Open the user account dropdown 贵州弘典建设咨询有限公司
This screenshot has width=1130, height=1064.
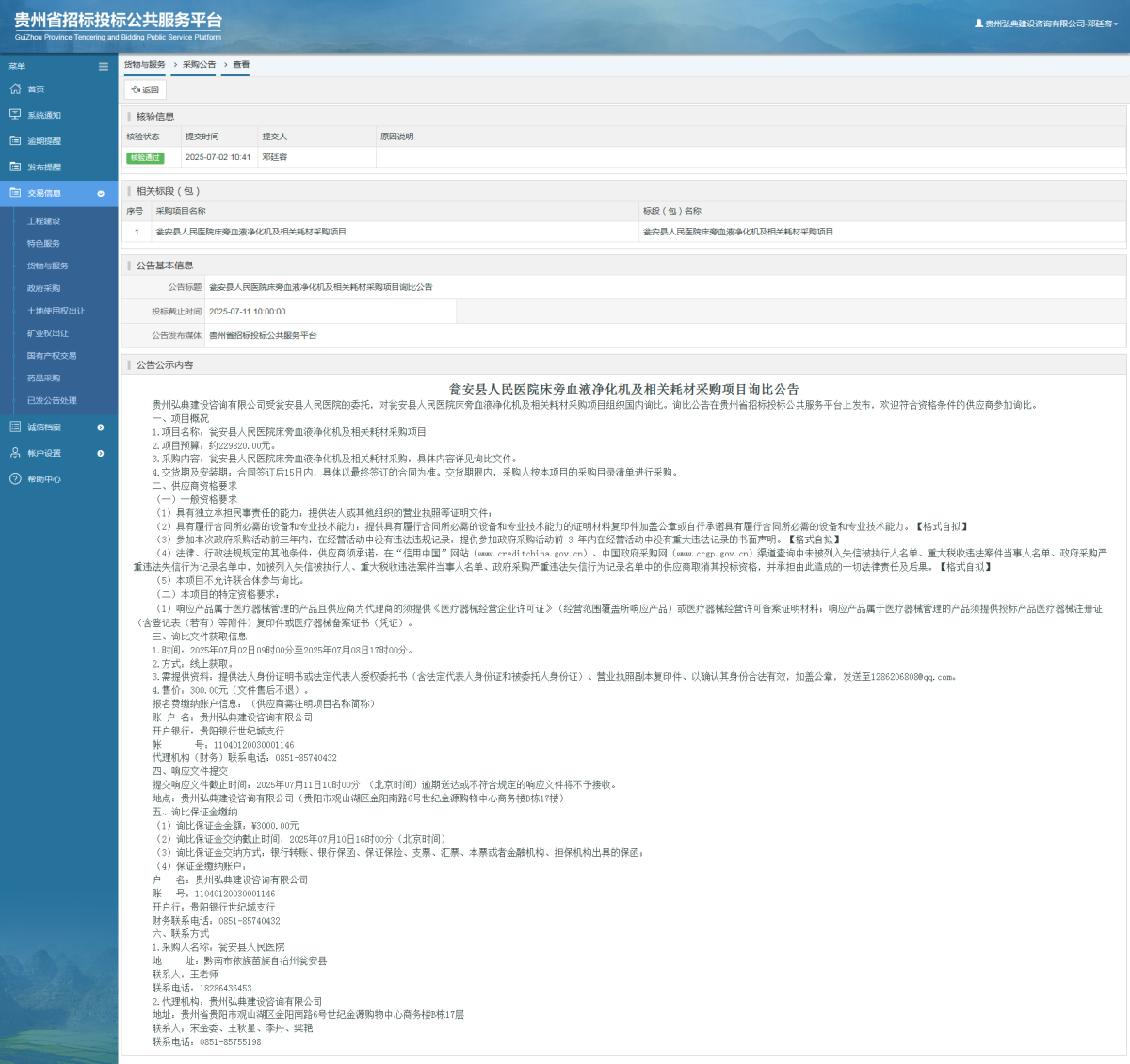point(1045,24)
